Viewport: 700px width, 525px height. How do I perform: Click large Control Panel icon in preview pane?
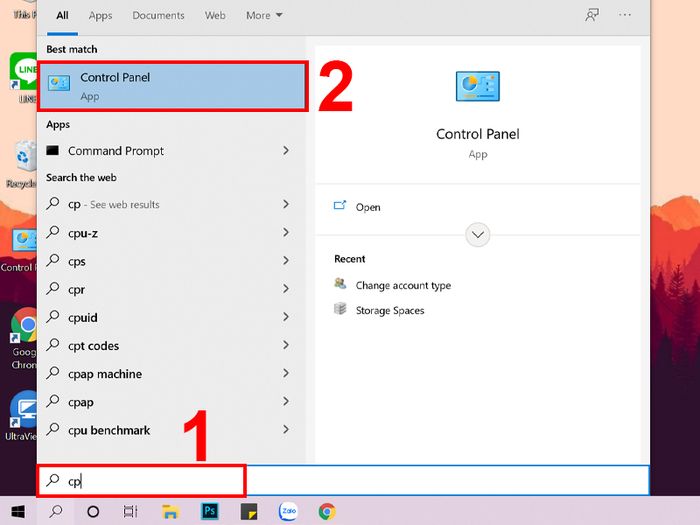click(x=478, y=86)
